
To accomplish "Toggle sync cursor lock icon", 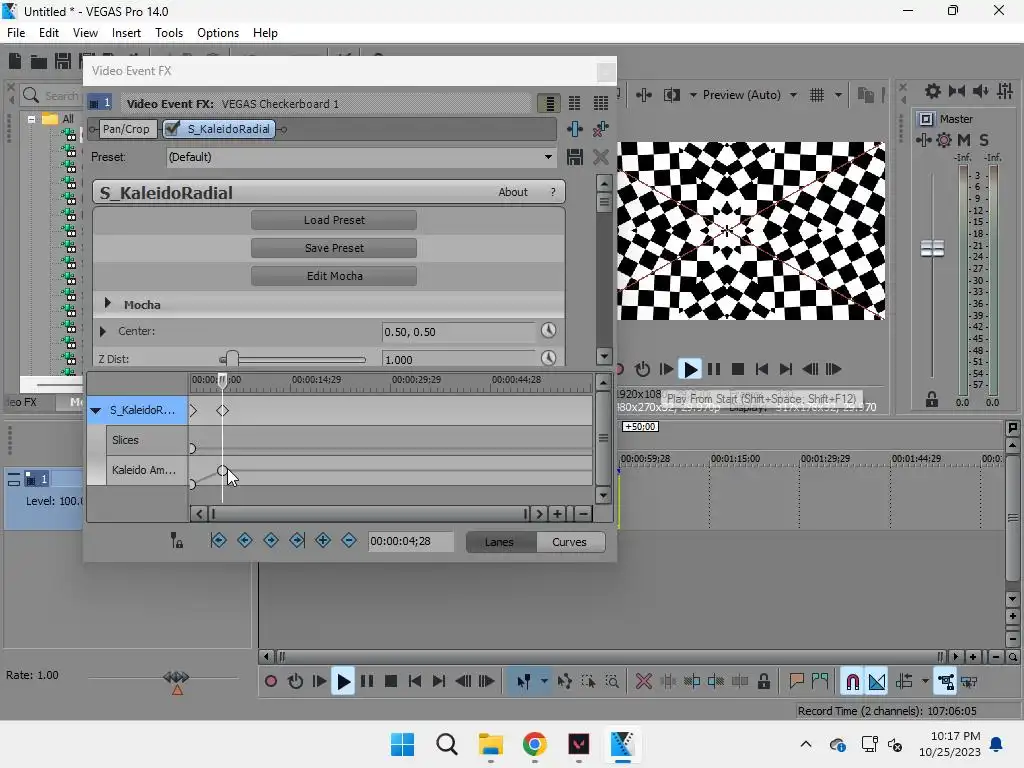I will [x=176, y=541].
